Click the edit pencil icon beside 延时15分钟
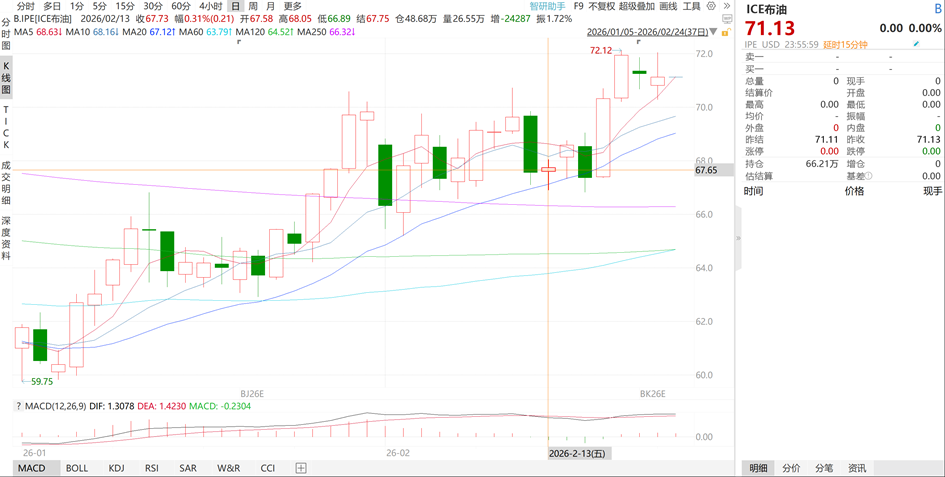The image size is (945, 477). 917,44
